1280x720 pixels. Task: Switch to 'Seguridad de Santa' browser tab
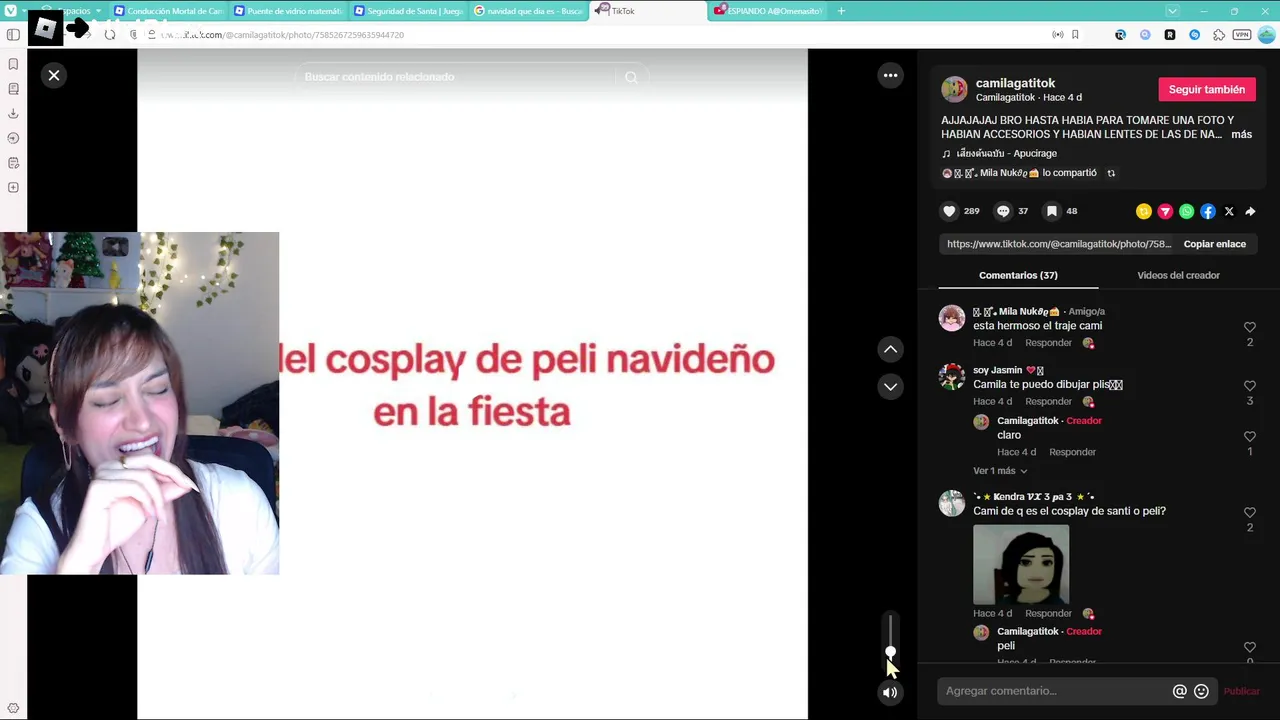408,11
